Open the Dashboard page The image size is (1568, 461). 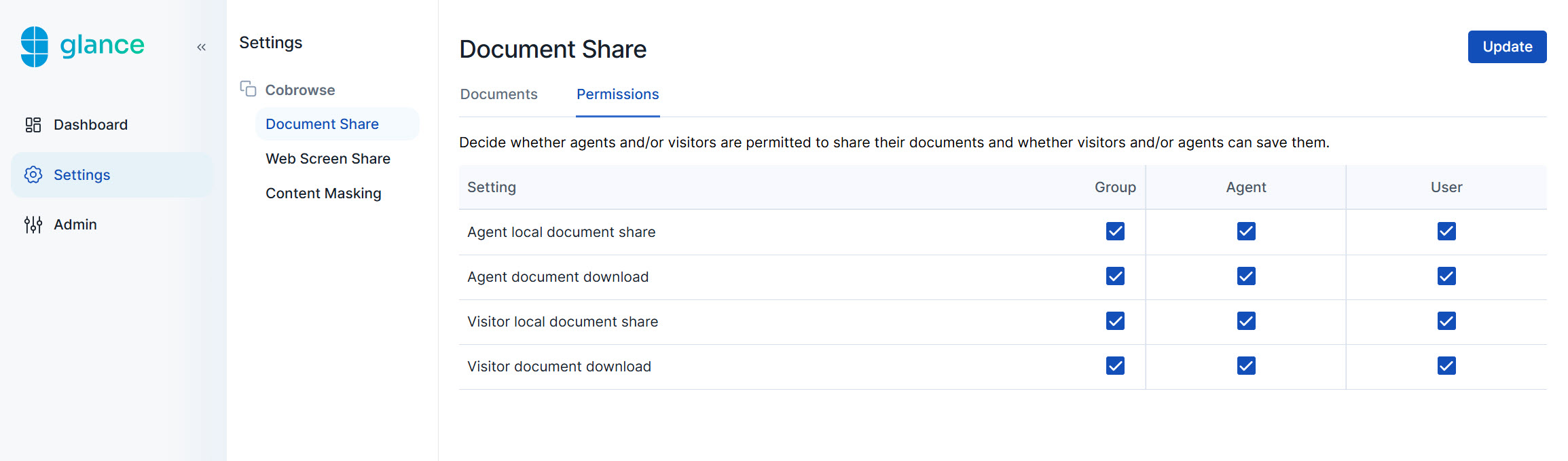(90, 125)
